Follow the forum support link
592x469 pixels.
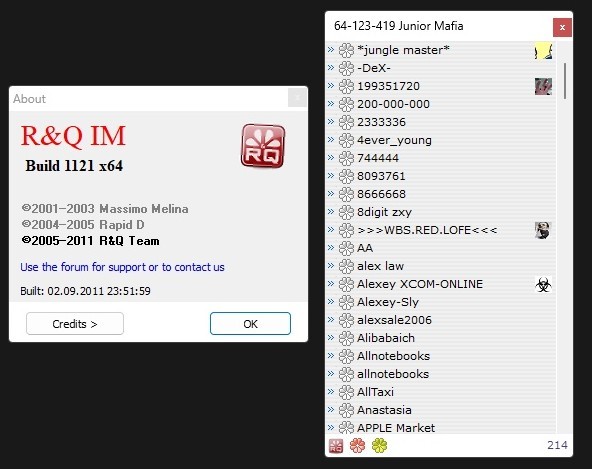tap(122, 267)
